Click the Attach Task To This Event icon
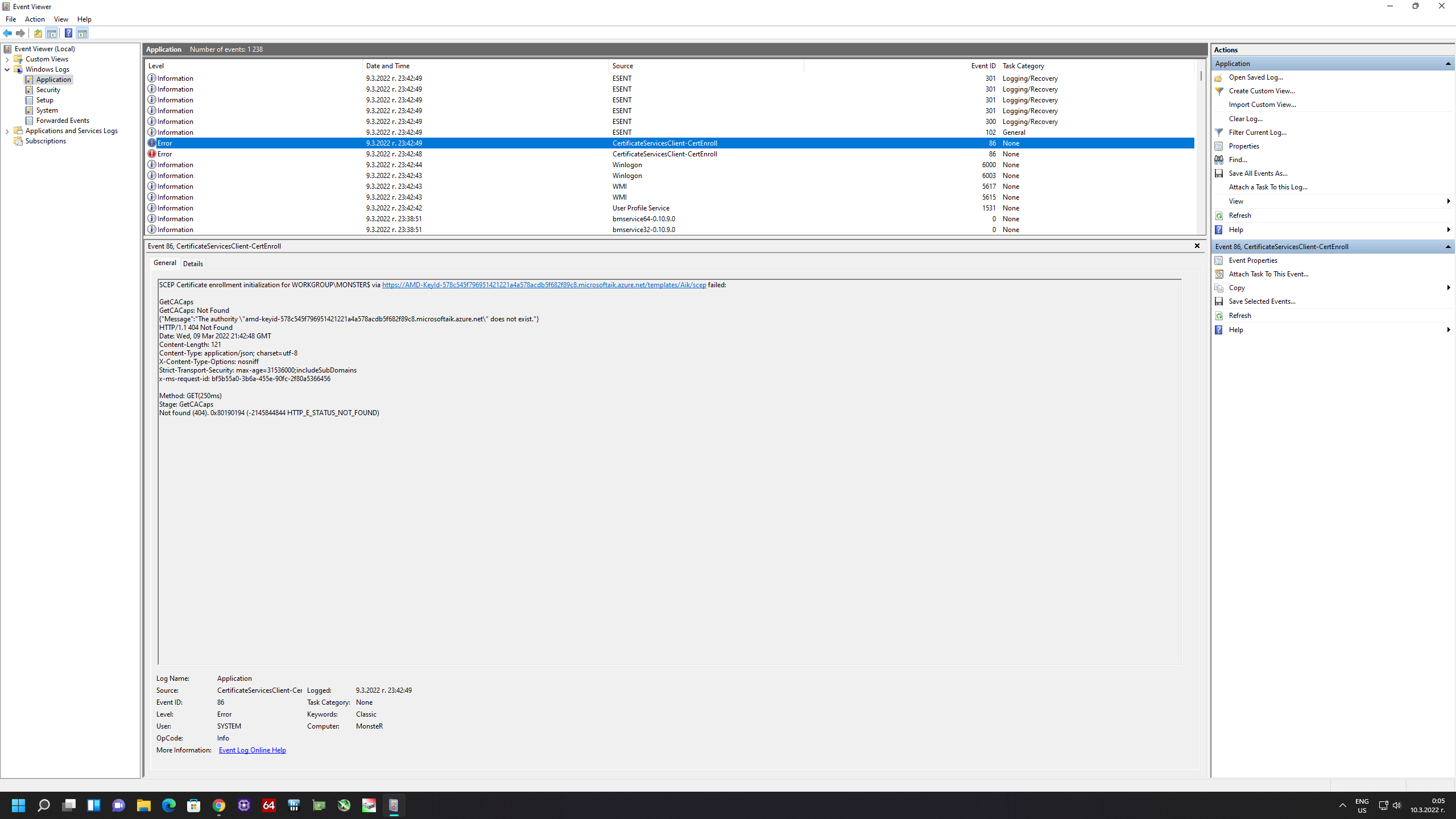 tap(1219, 274)
